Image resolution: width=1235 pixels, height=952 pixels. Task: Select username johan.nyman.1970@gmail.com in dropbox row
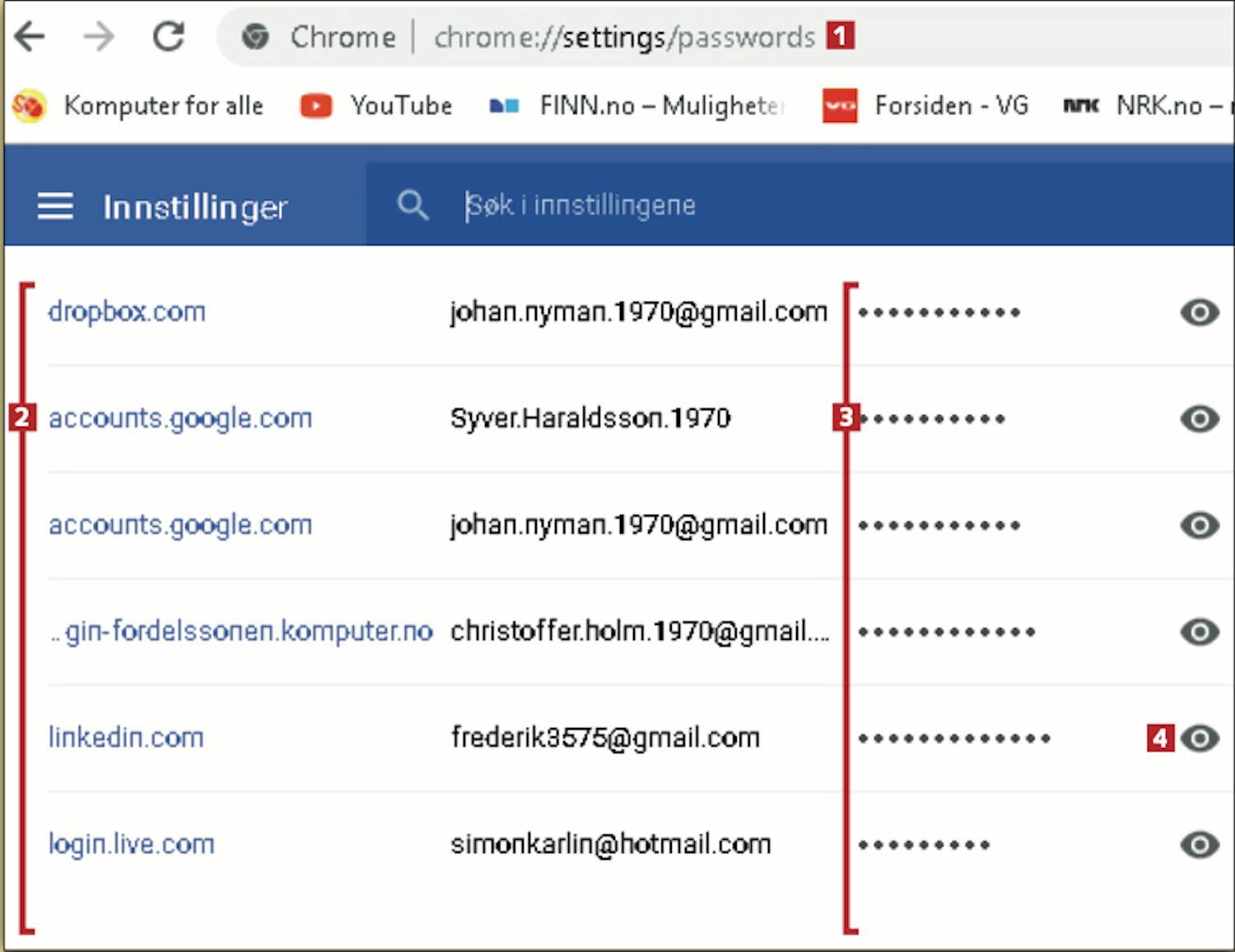click(639, 312)
